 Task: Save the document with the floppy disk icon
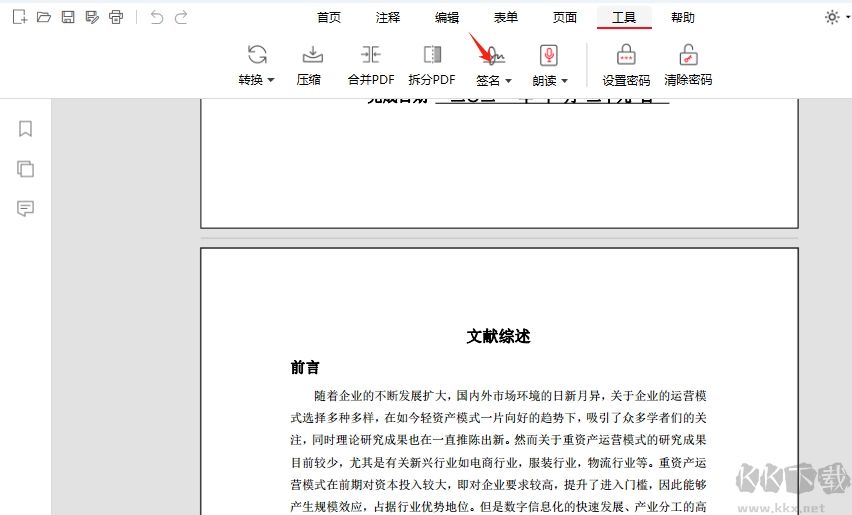pos(68,17)
